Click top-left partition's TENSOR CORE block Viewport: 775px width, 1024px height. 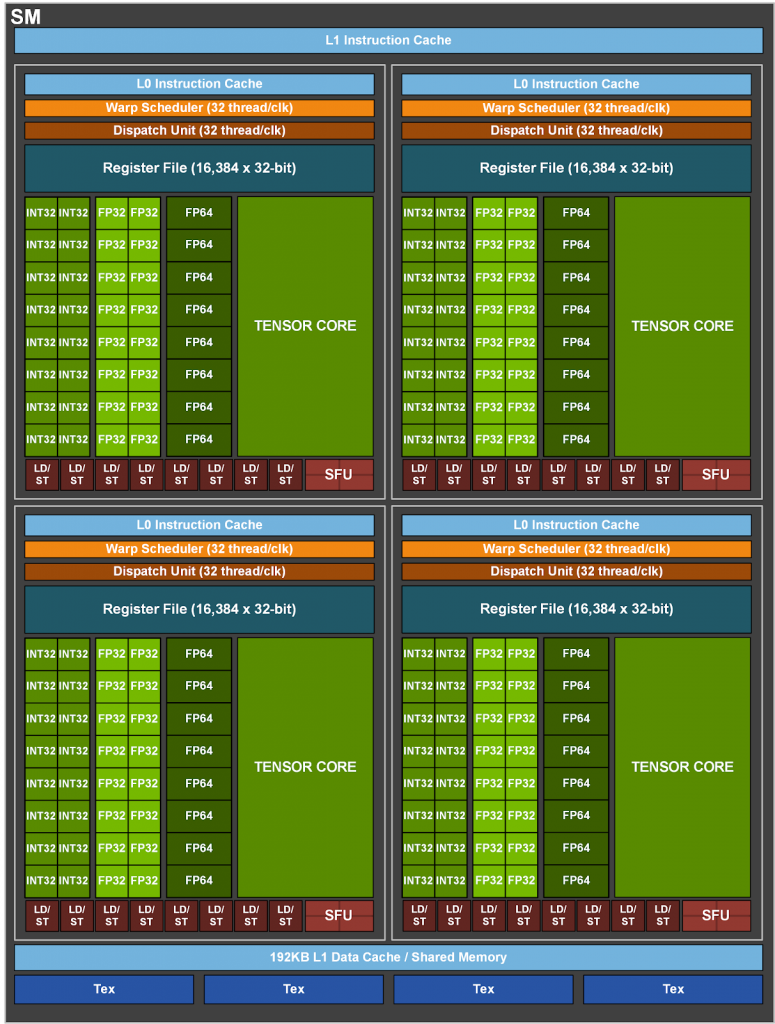[x=305, y=326]
